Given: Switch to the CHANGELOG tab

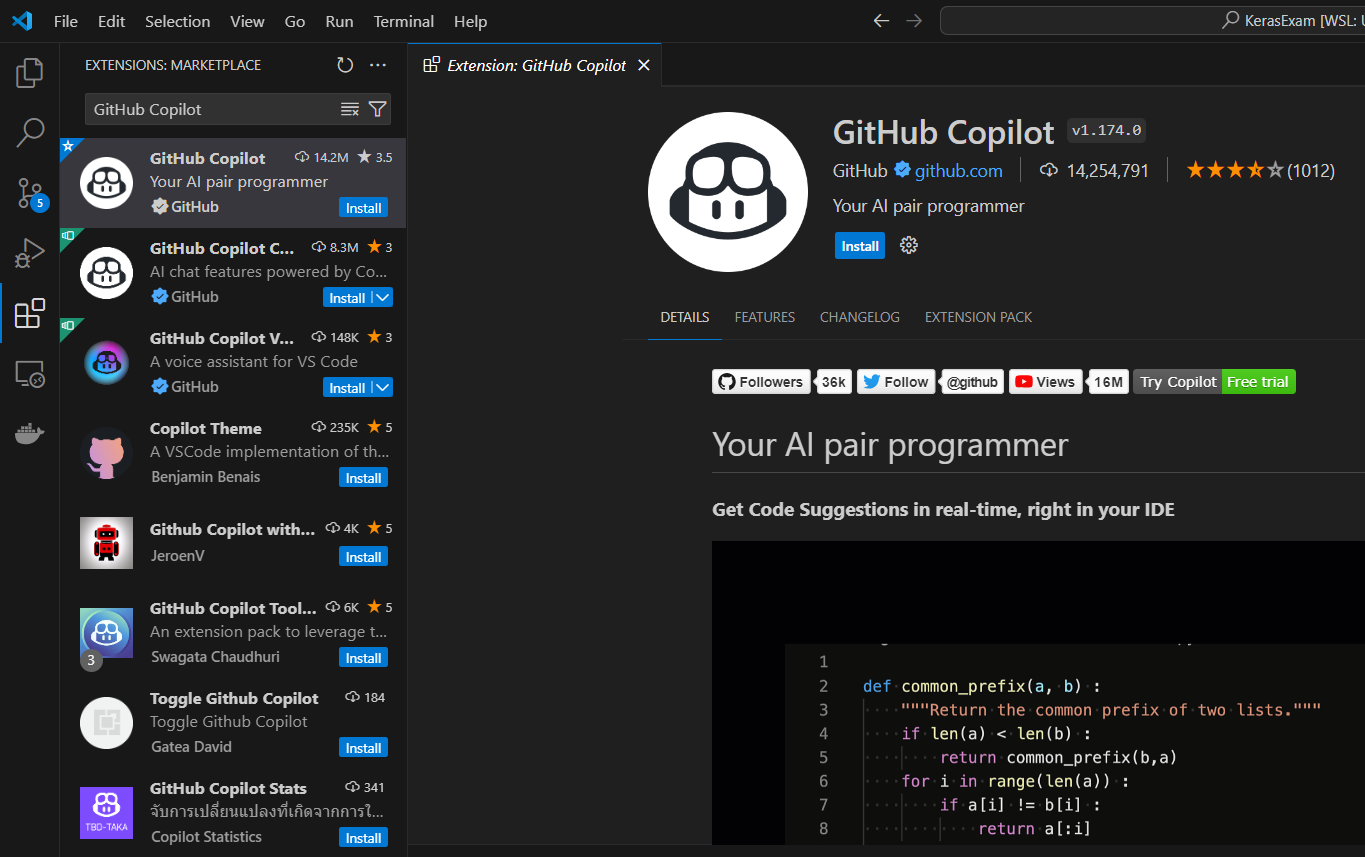Looking at the screenshot, I should point(859,317).
